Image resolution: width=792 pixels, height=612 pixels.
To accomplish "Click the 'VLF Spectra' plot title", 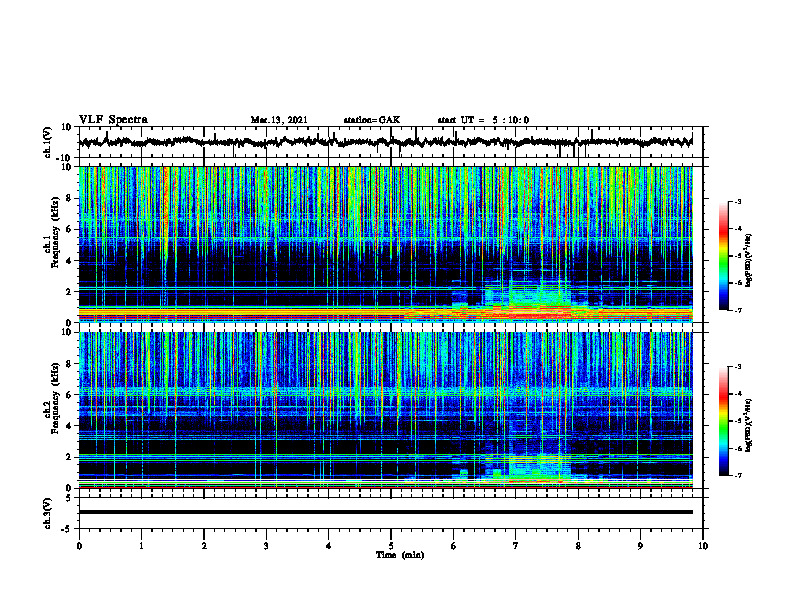I will 113,120.
